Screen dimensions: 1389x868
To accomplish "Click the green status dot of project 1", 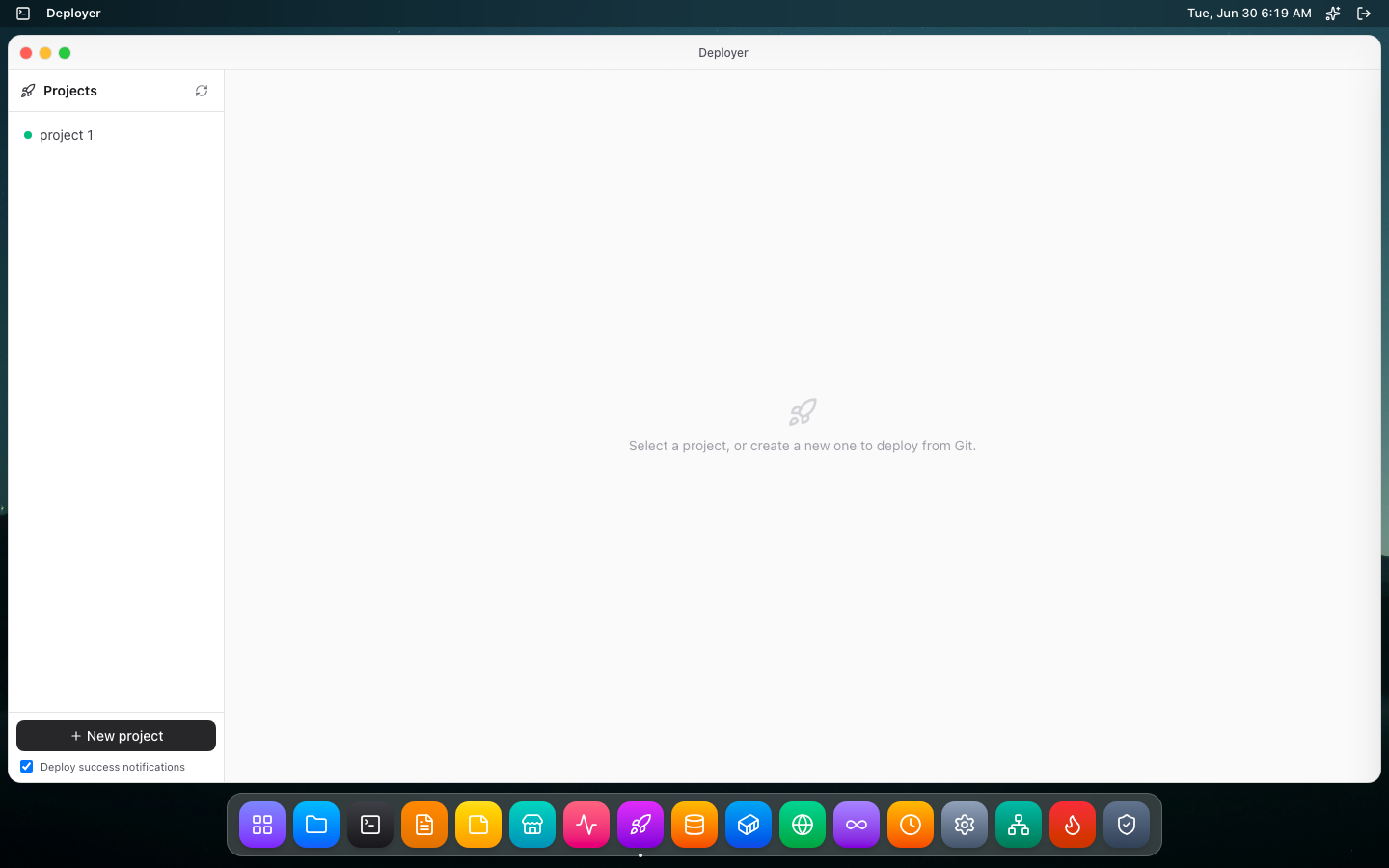I will coord(28,135).
